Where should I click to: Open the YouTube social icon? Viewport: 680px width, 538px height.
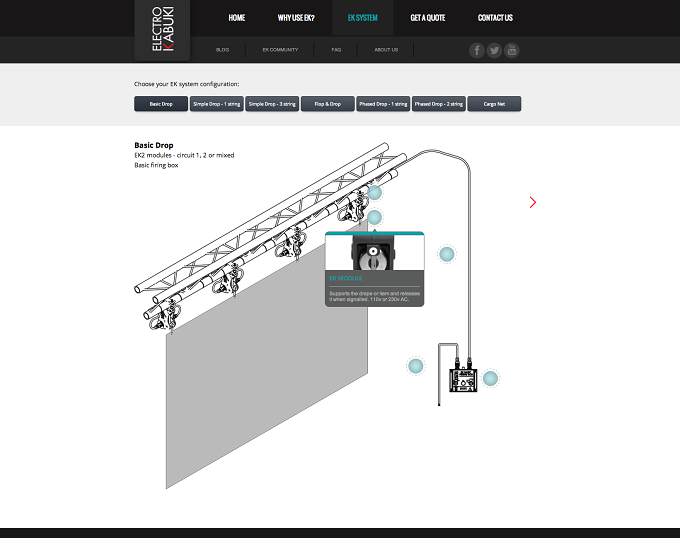click(x=512, y=50)
